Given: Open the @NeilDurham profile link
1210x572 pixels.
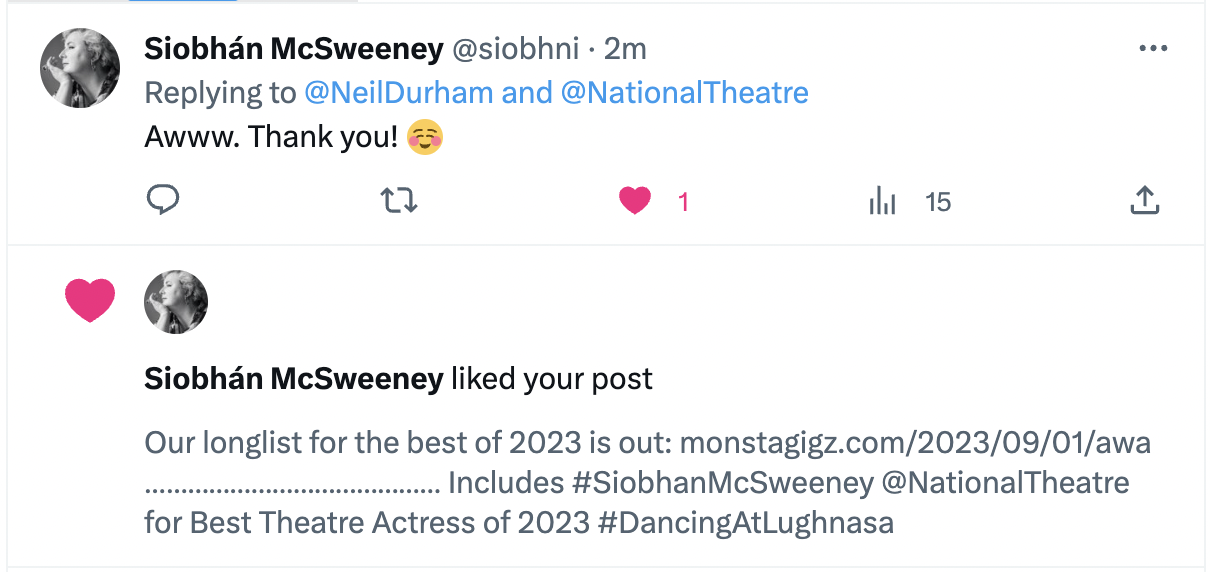Looking at the screenshot, I should point(398,93).
